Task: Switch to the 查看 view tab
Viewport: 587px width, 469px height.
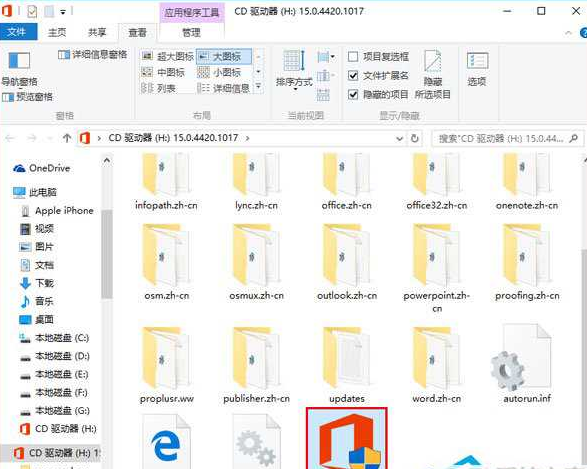Action: coord(137,33)
